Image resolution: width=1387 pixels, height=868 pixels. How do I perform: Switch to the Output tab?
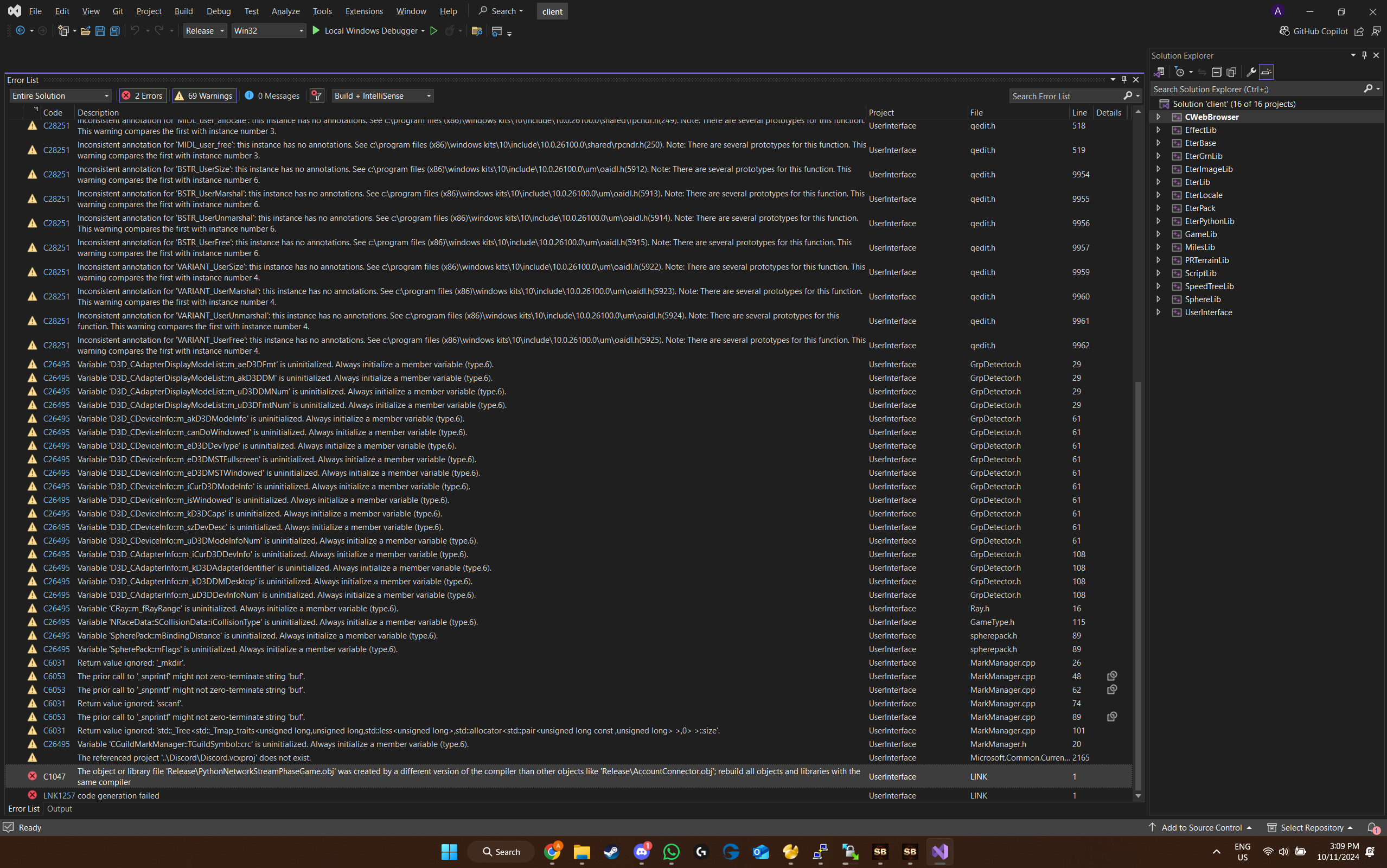(59, 809)
